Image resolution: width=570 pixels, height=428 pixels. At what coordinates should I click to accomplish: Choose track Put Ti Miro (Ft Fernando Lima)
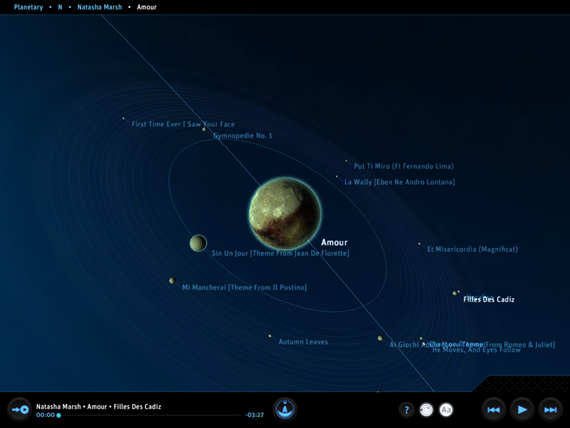[x=404, y=166]
